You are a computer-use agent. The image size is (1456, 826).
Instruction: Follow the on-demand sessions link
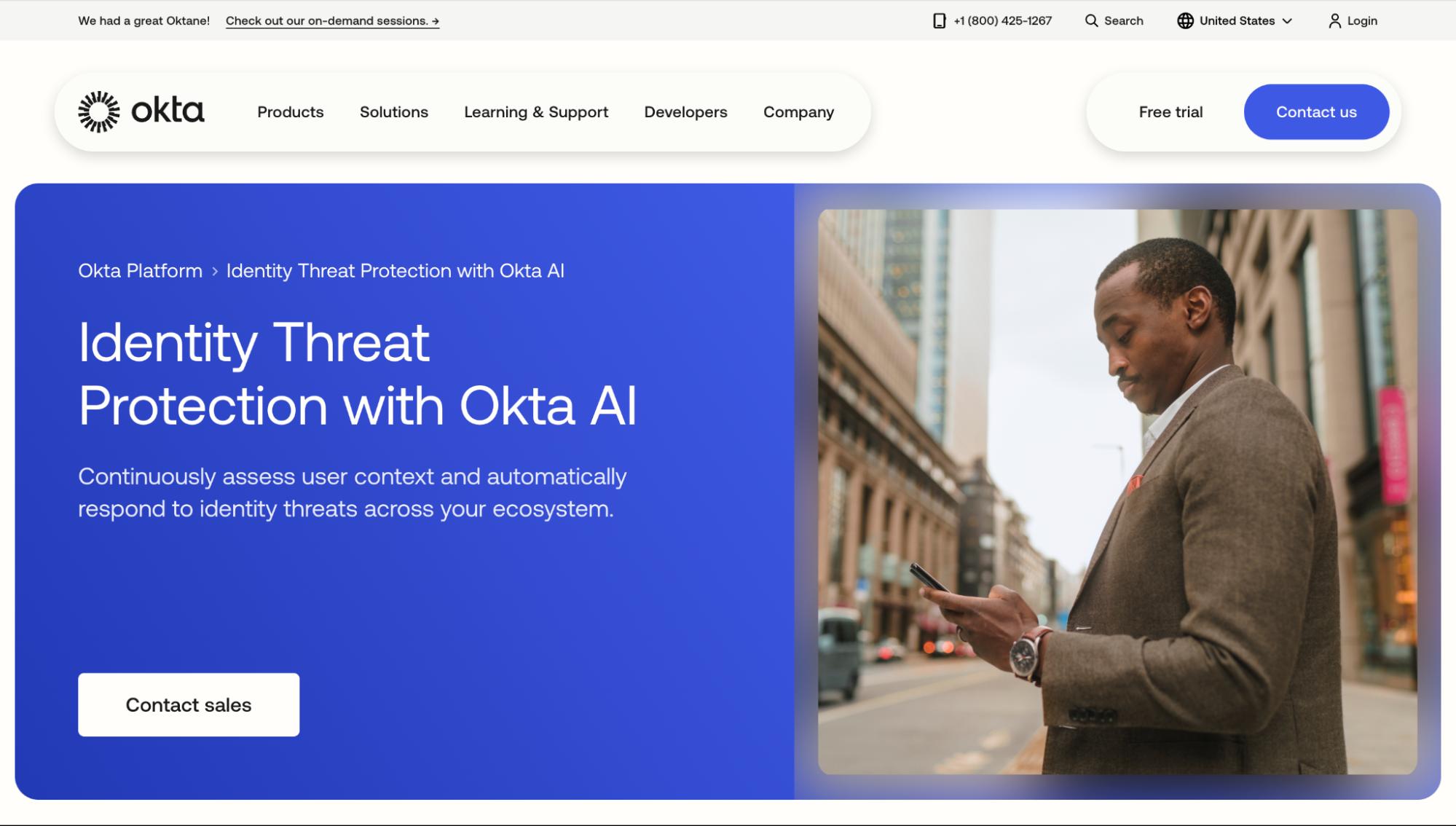pos(332,21)
